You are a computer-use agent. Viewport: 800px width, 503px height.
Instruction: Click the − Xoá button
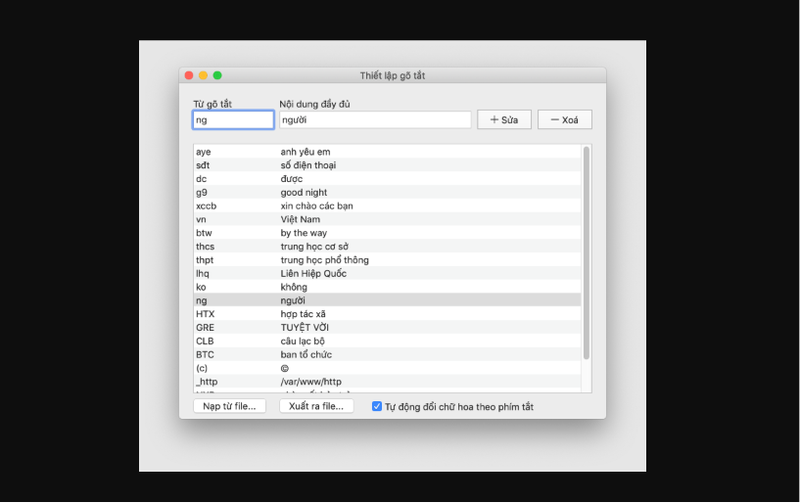click(x=565, y=120)
